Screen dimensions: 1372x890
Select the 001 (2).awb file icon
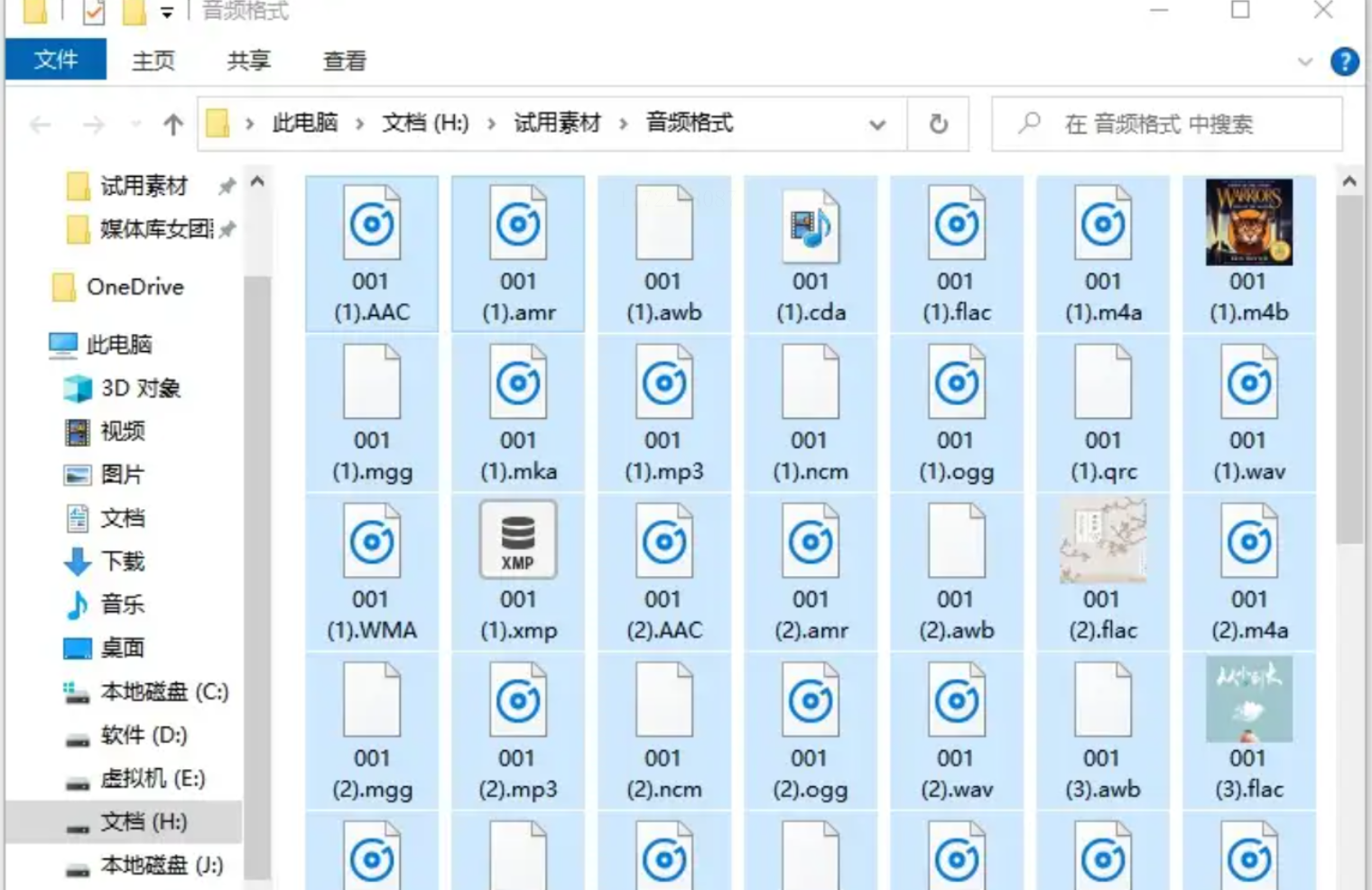point(957,542)
